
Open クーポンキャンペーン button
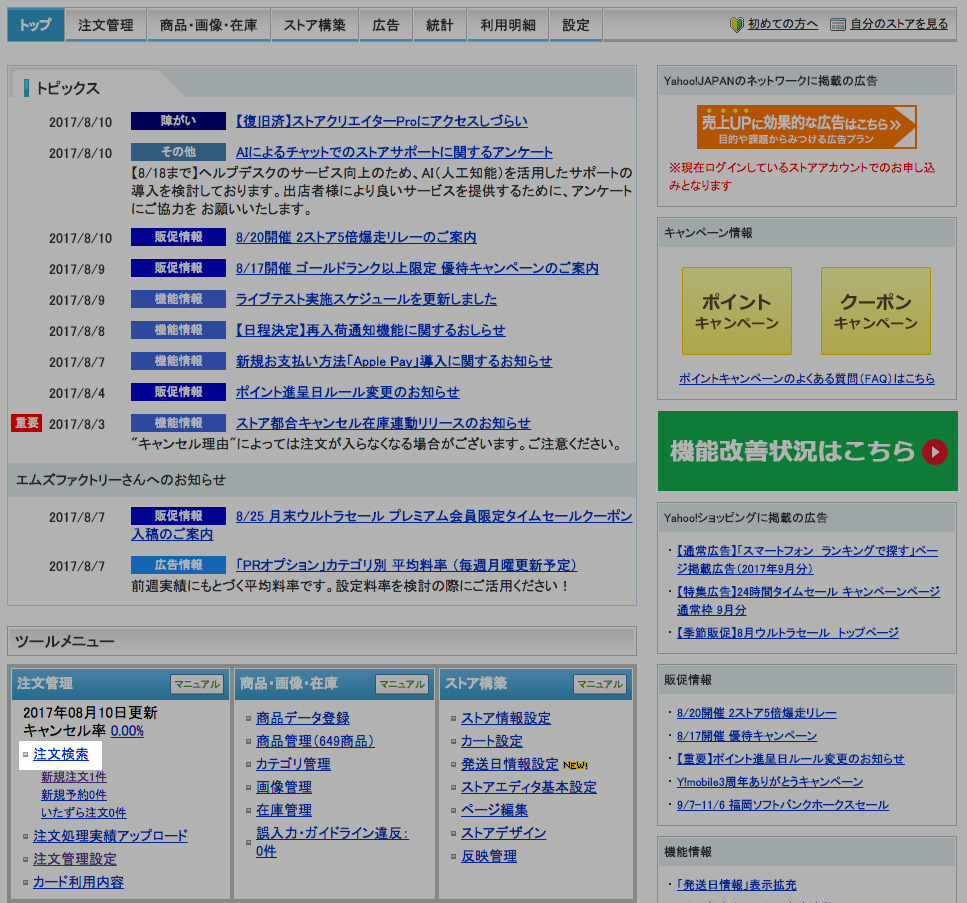(x=876, y=311)
